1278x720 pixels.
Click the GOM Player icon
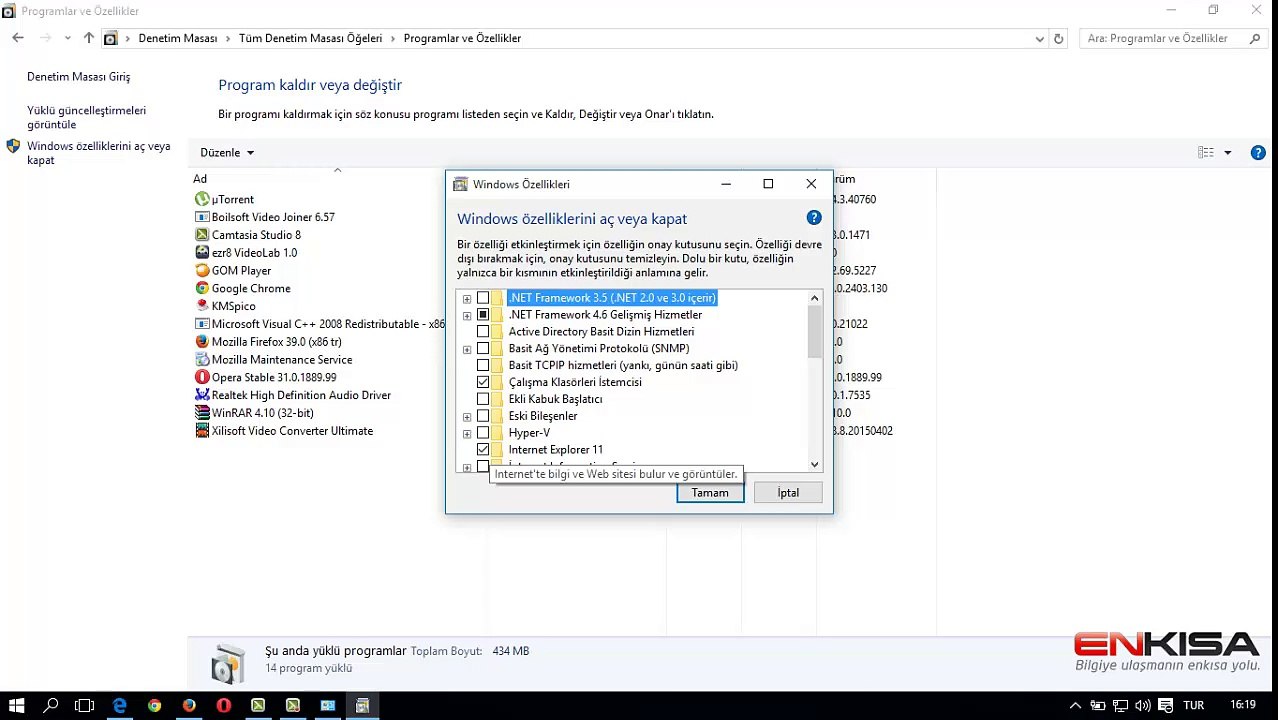point(202,270)
